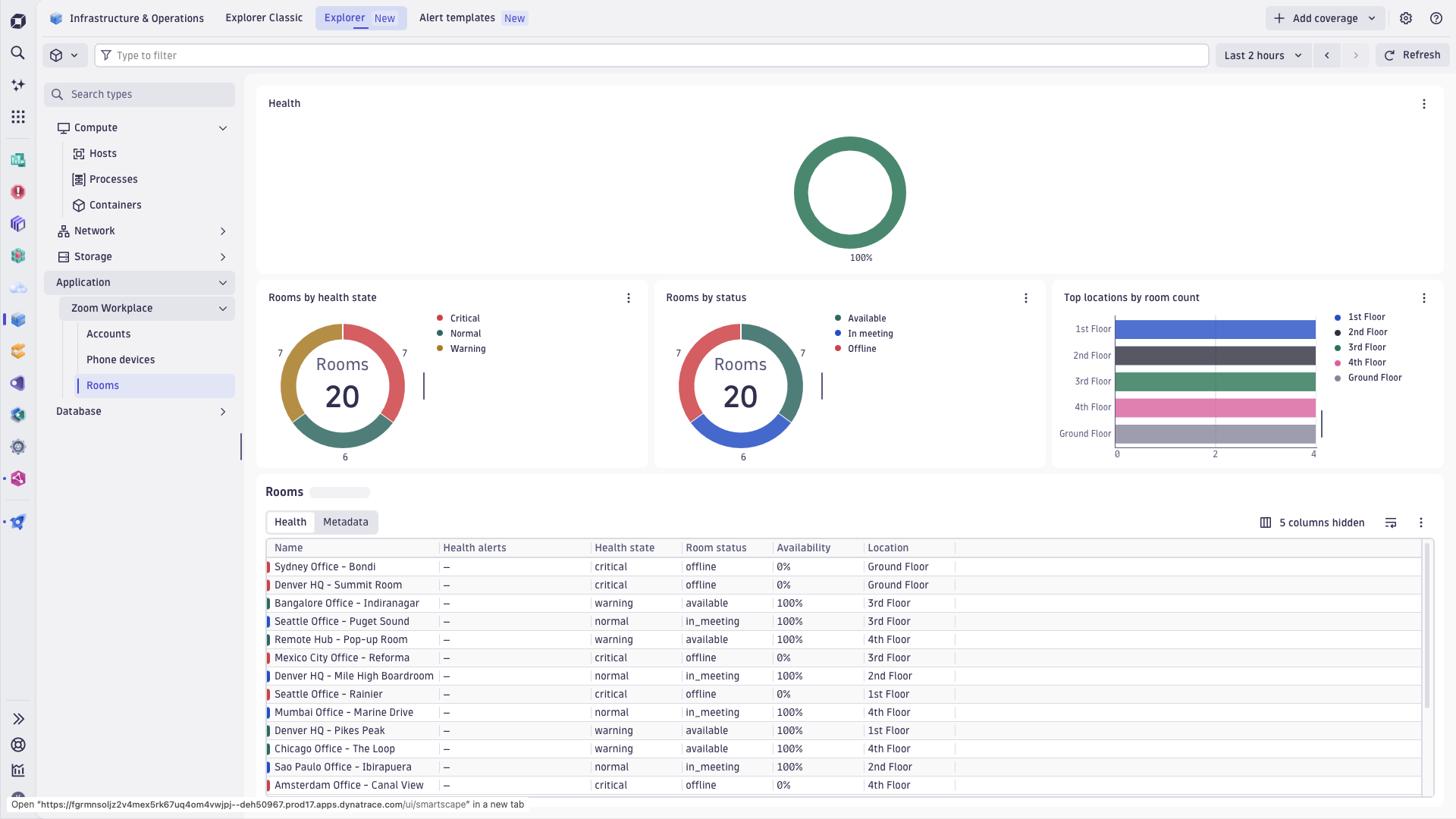Image resolution: width=1456 pixels, height=819 pixels.
Task: Select the Health table tab
Action: coord(290,522)
